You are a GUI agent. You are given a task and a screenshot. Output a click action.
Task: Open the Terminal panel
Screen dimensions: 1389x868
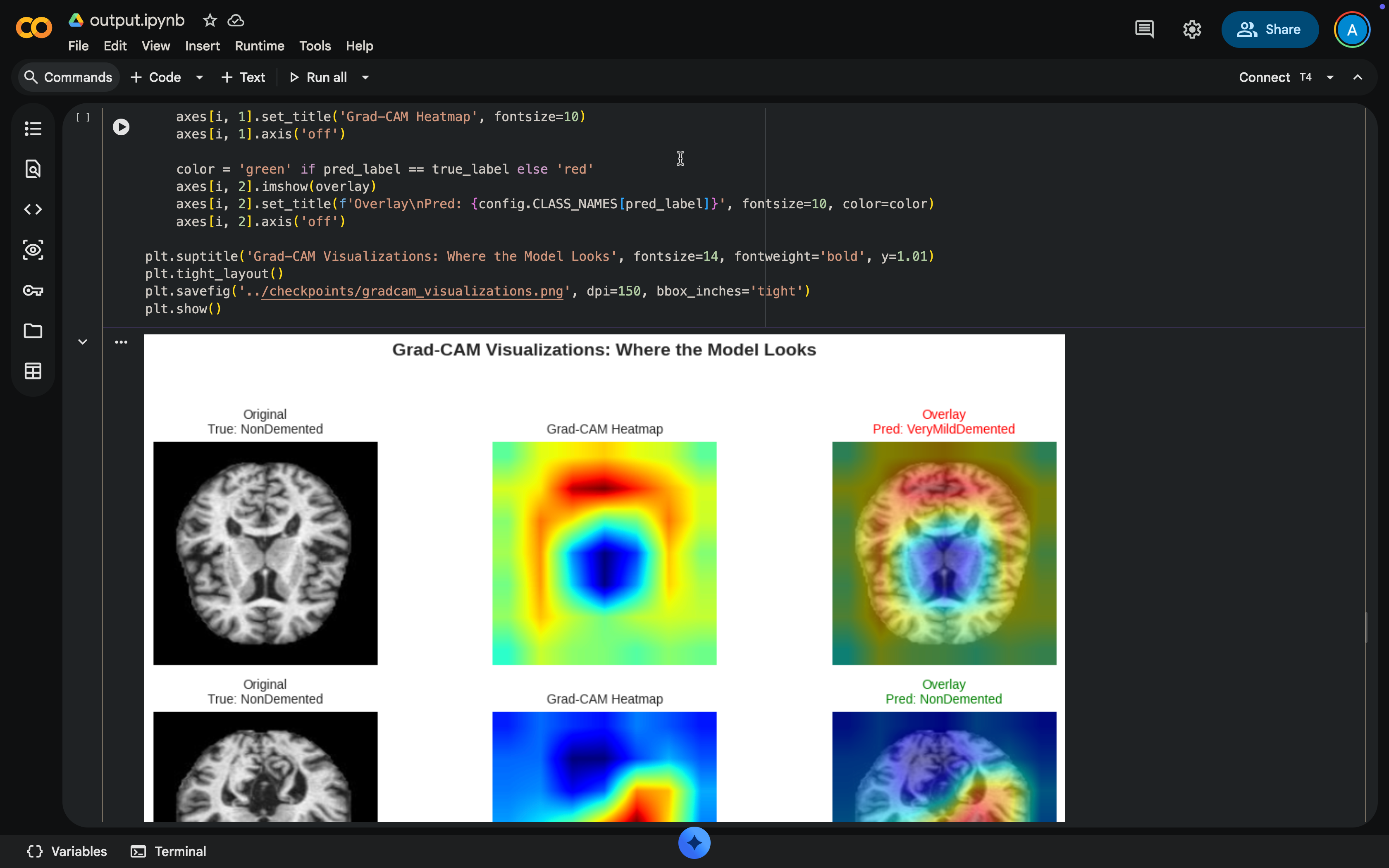[x=169, y=851]
